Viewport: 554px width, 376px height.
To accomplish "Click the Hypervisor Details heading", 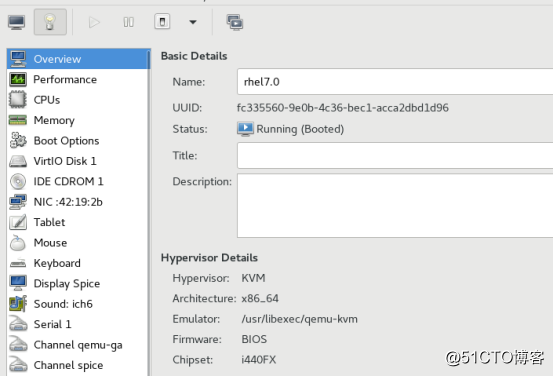I will [x=209, y=258].
